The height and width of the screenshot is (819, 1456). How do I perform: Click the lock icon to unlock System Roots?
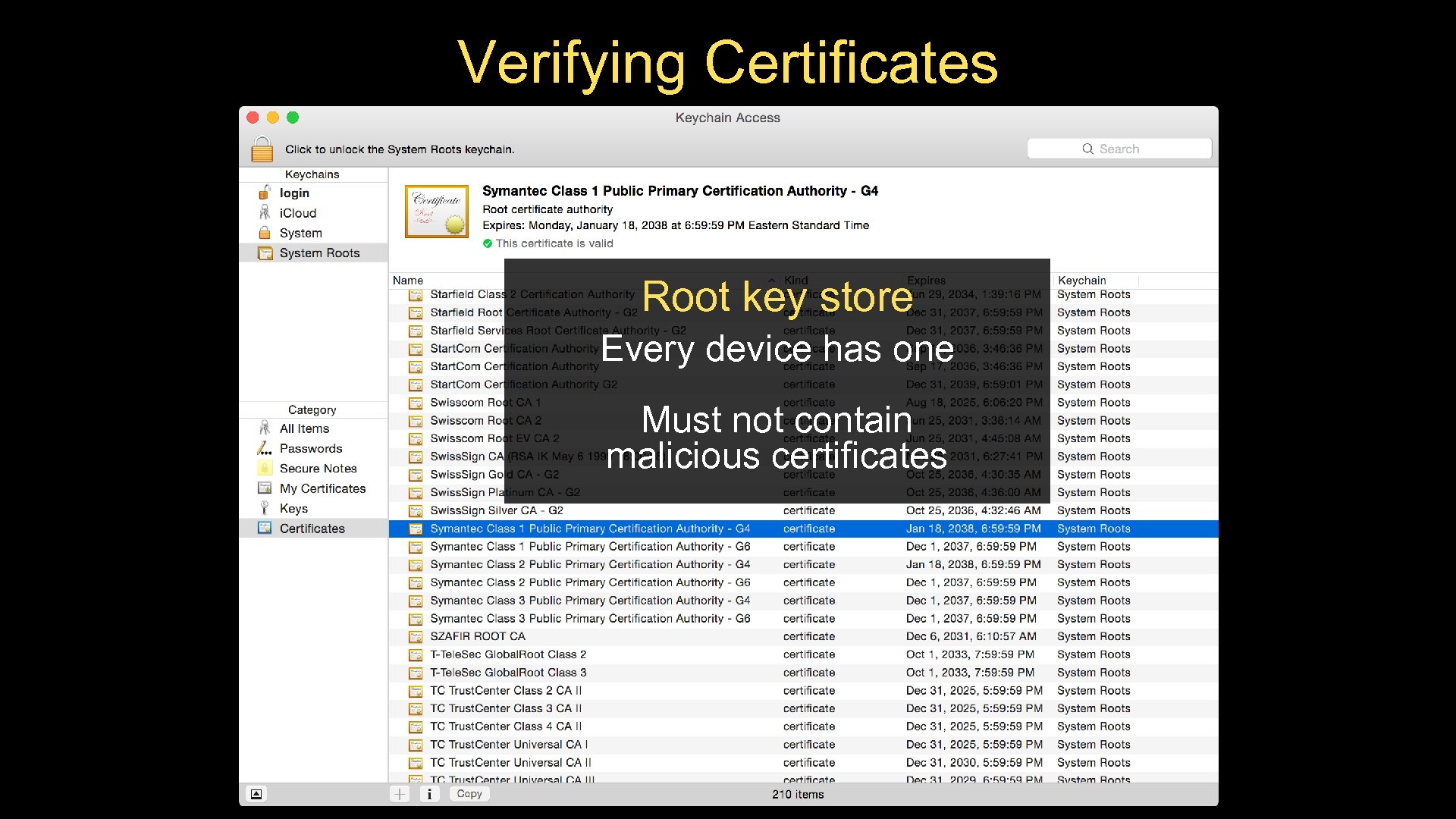pyautogui.click(x=261, y=149)
